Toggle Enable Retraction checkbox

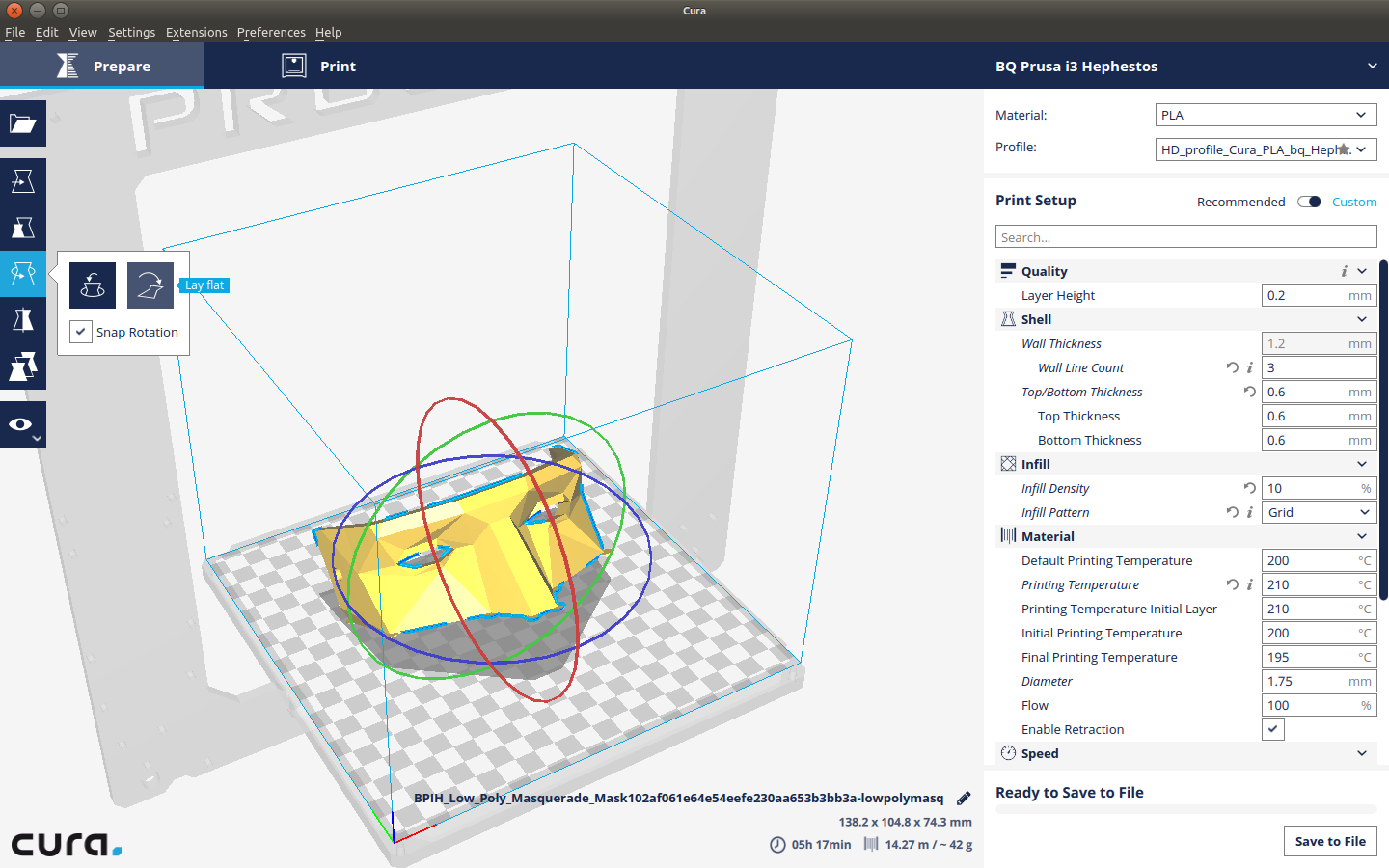1273,729
